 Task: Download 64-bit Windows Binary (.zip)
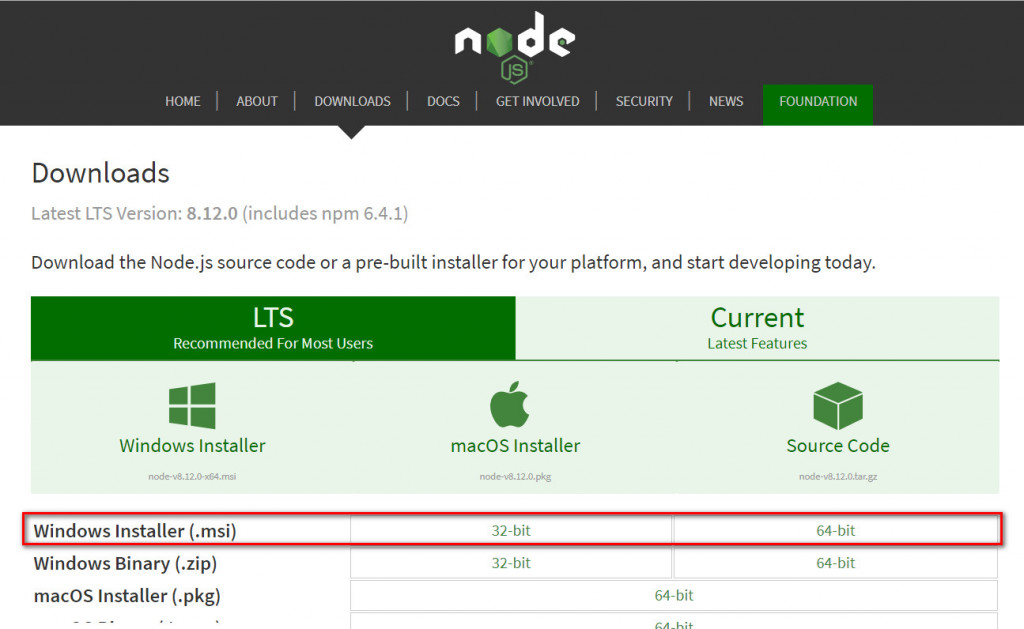(835, 563)
